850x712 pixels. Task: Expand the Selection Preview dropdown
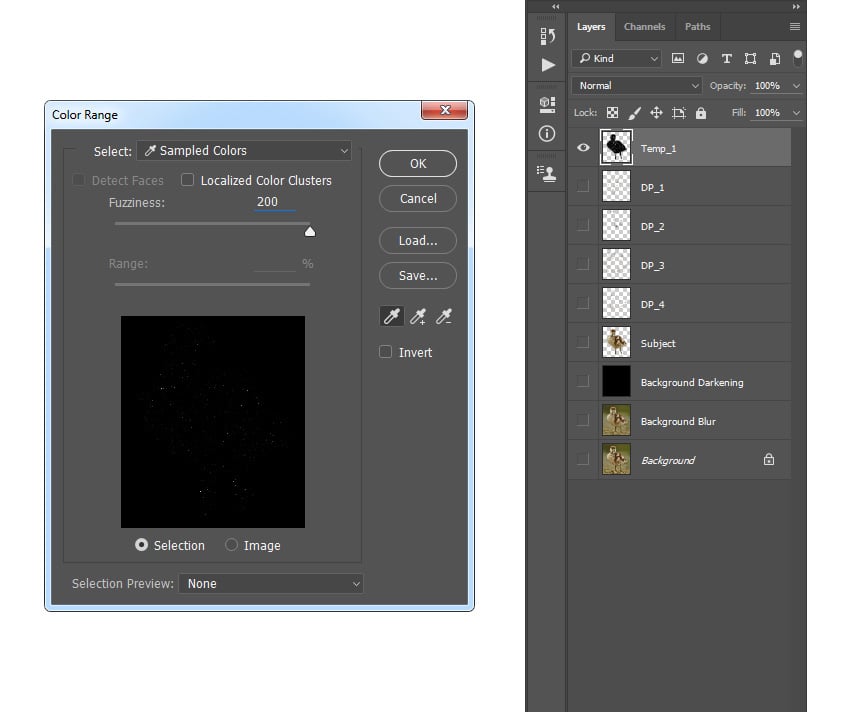(270, 583)
